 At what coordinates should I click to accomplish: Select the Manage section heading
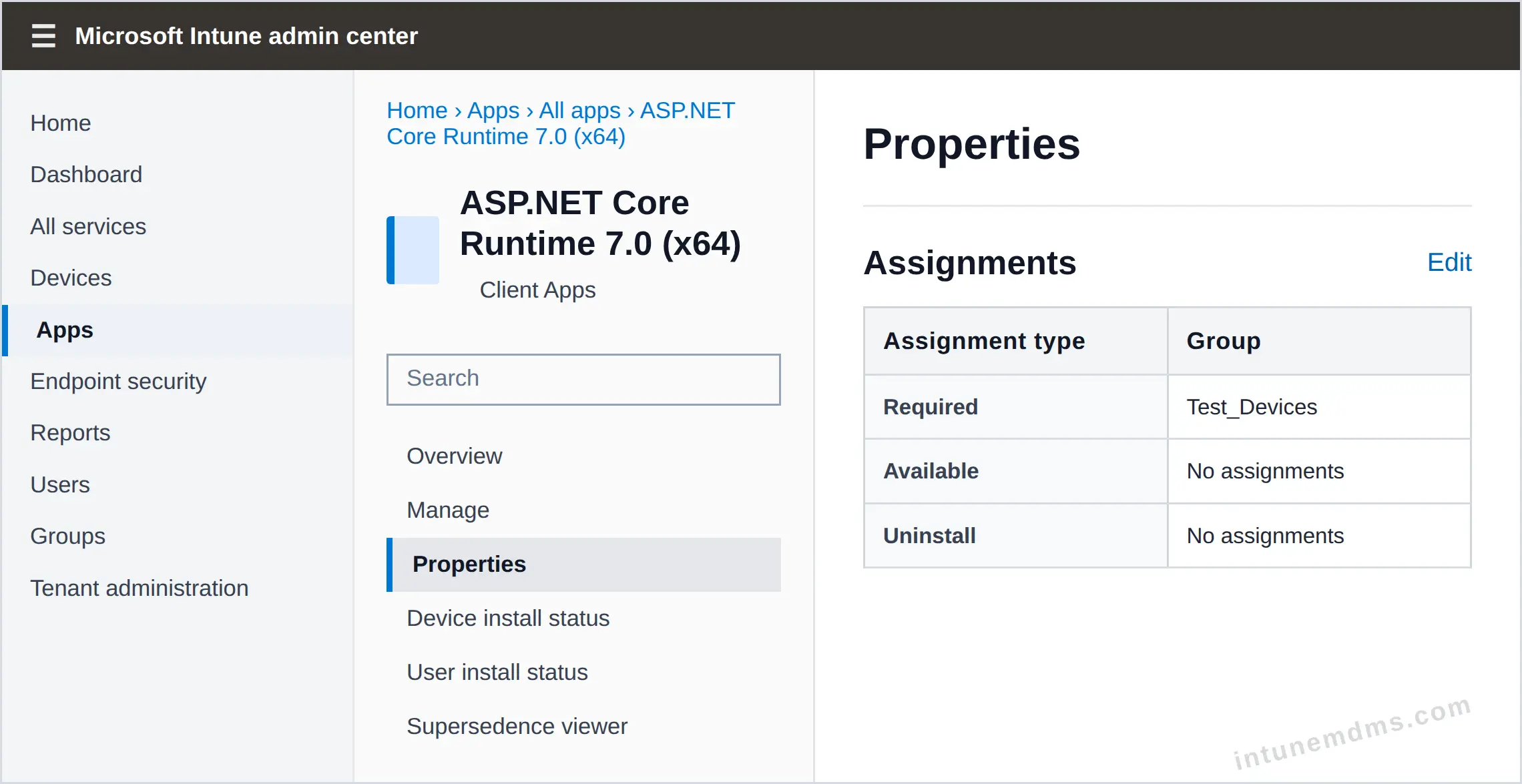(x=448, y=510)
